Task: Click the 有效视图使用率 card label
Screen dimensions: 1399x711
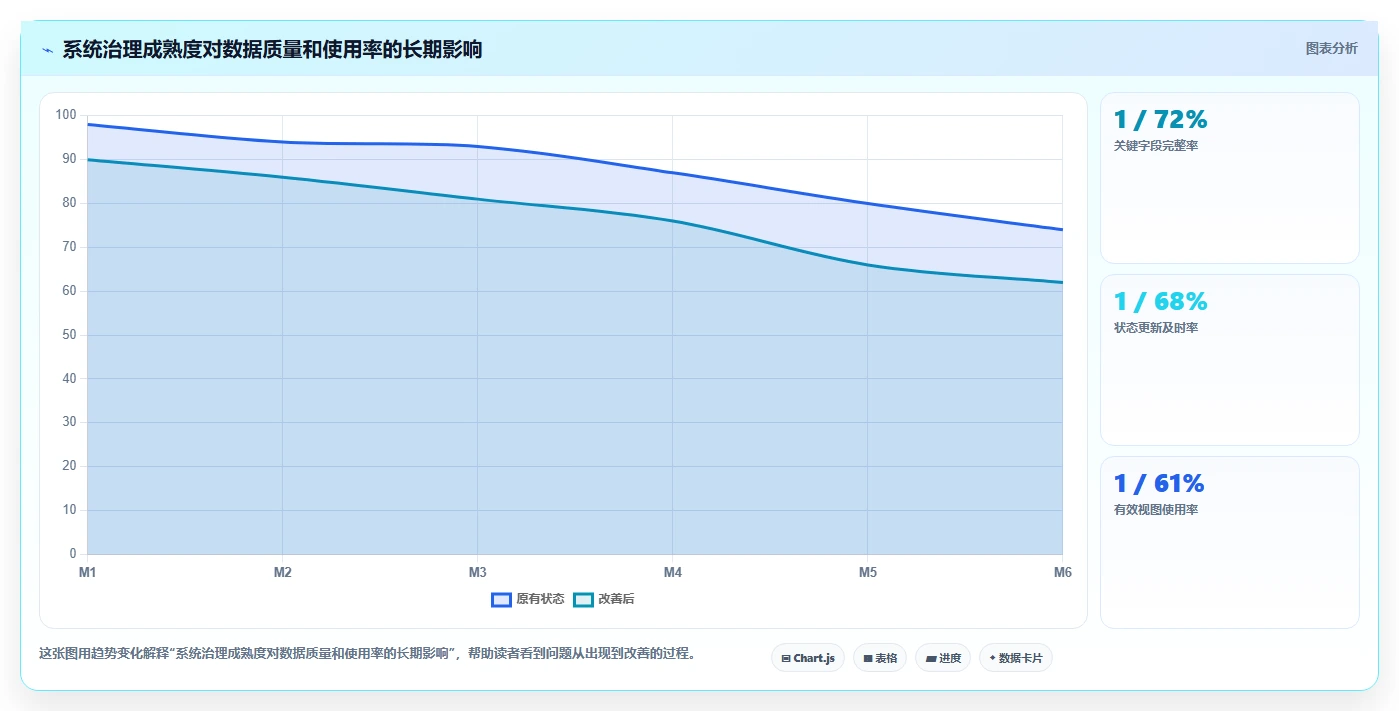Action: pos(1156,510)
